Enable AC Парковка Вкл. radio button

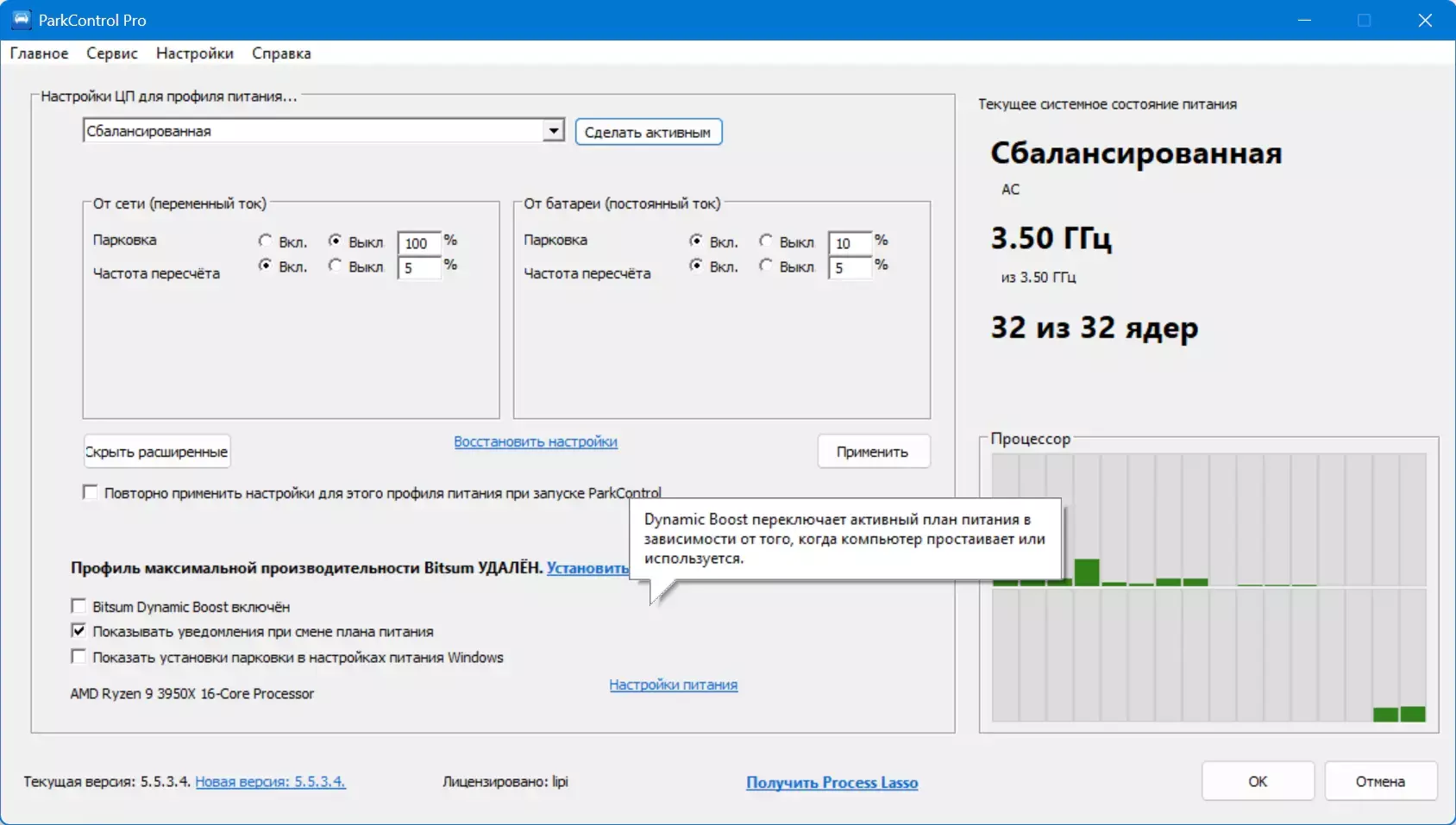pos(266,241)
